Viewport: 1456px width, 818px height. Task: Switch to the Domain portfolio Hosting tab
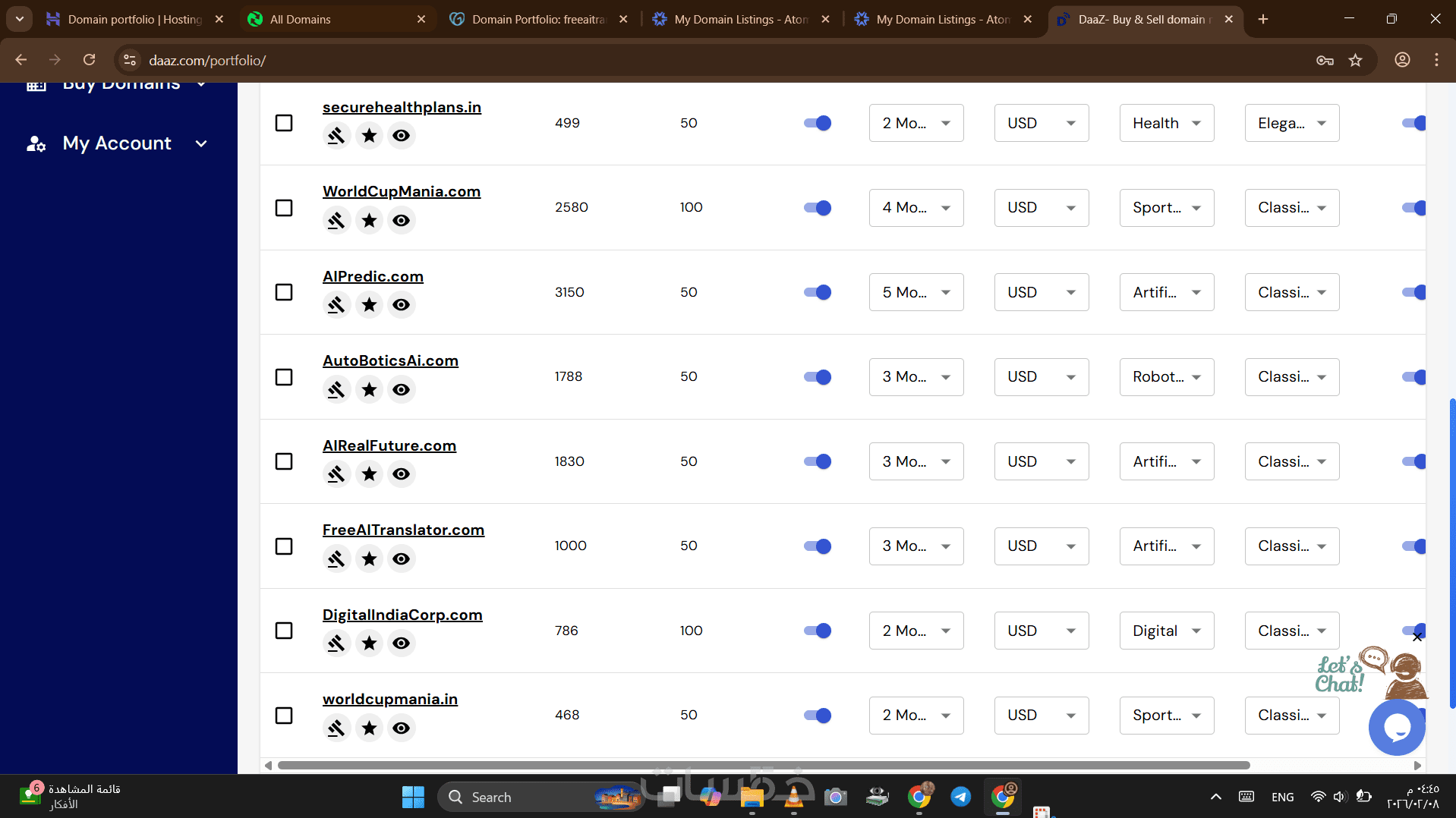[x=135, y=19]
